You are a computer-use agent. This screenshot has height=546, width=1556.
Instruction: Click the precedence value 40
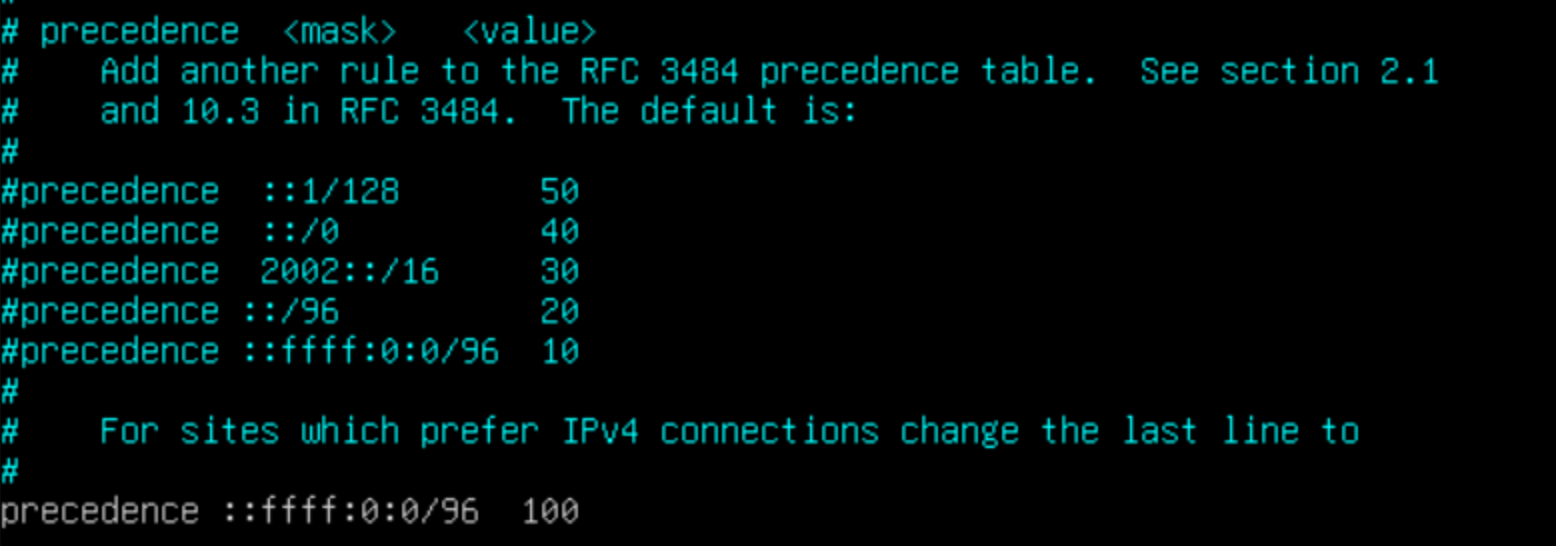(x=559, y=231)
